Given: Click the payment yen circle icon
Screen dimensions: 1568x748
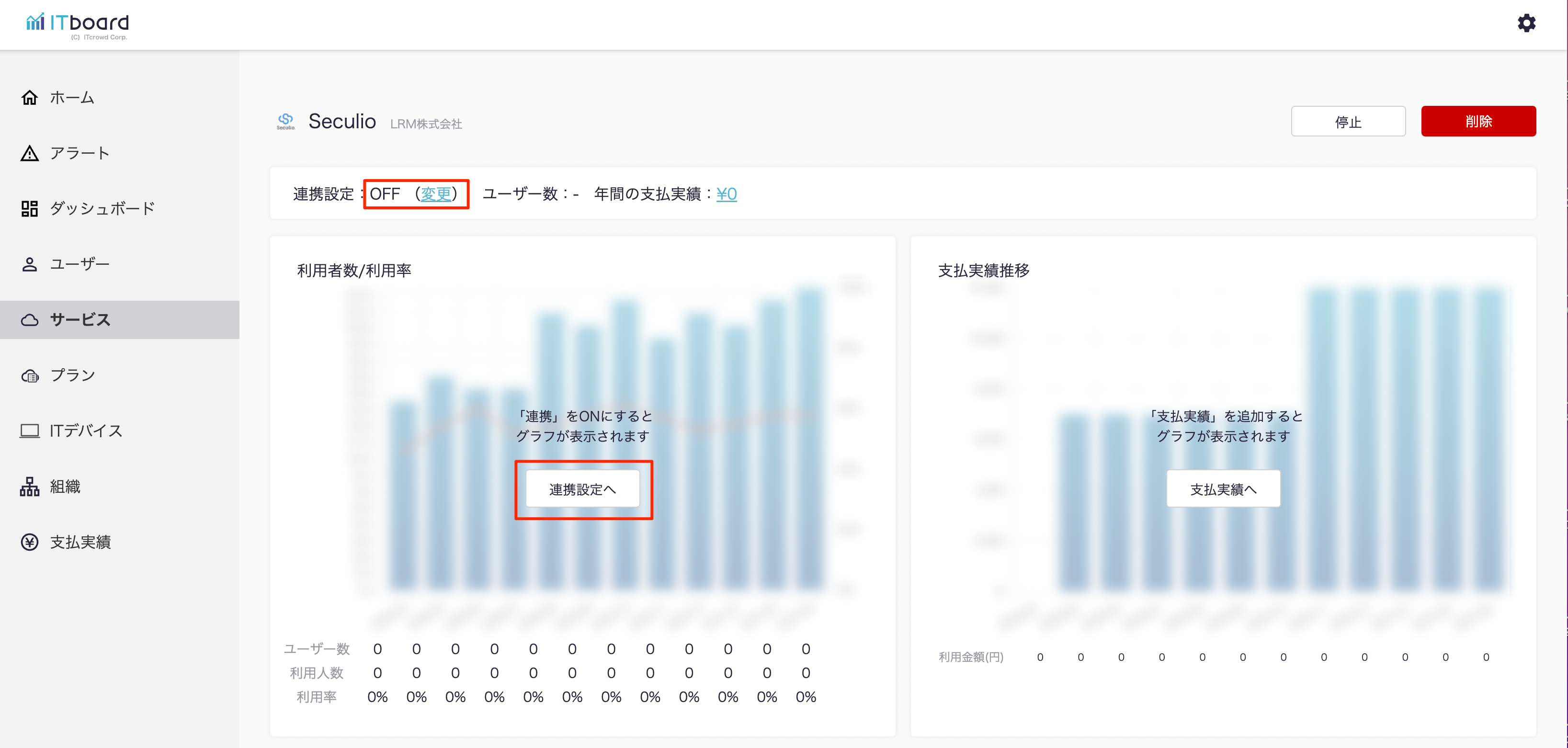Looking at the screenshot, I should tap(29, 542).
